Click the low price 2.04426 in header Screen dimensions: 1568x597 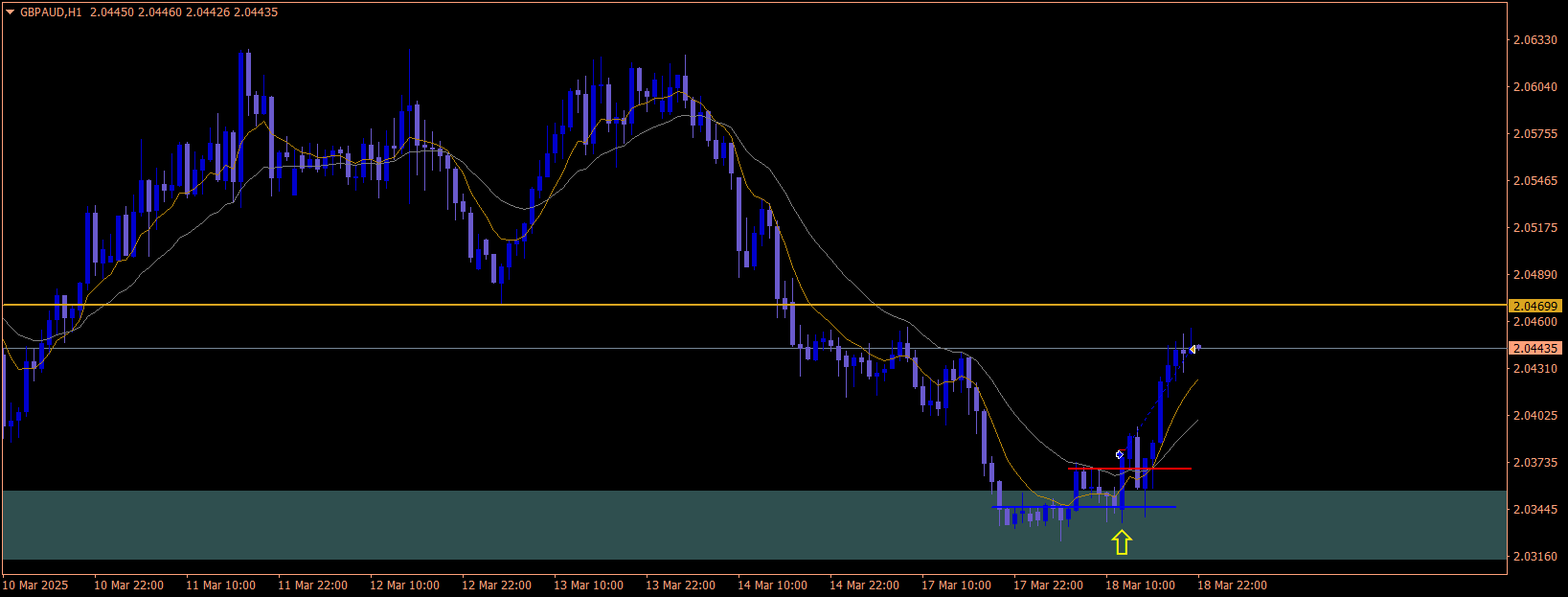206,12
